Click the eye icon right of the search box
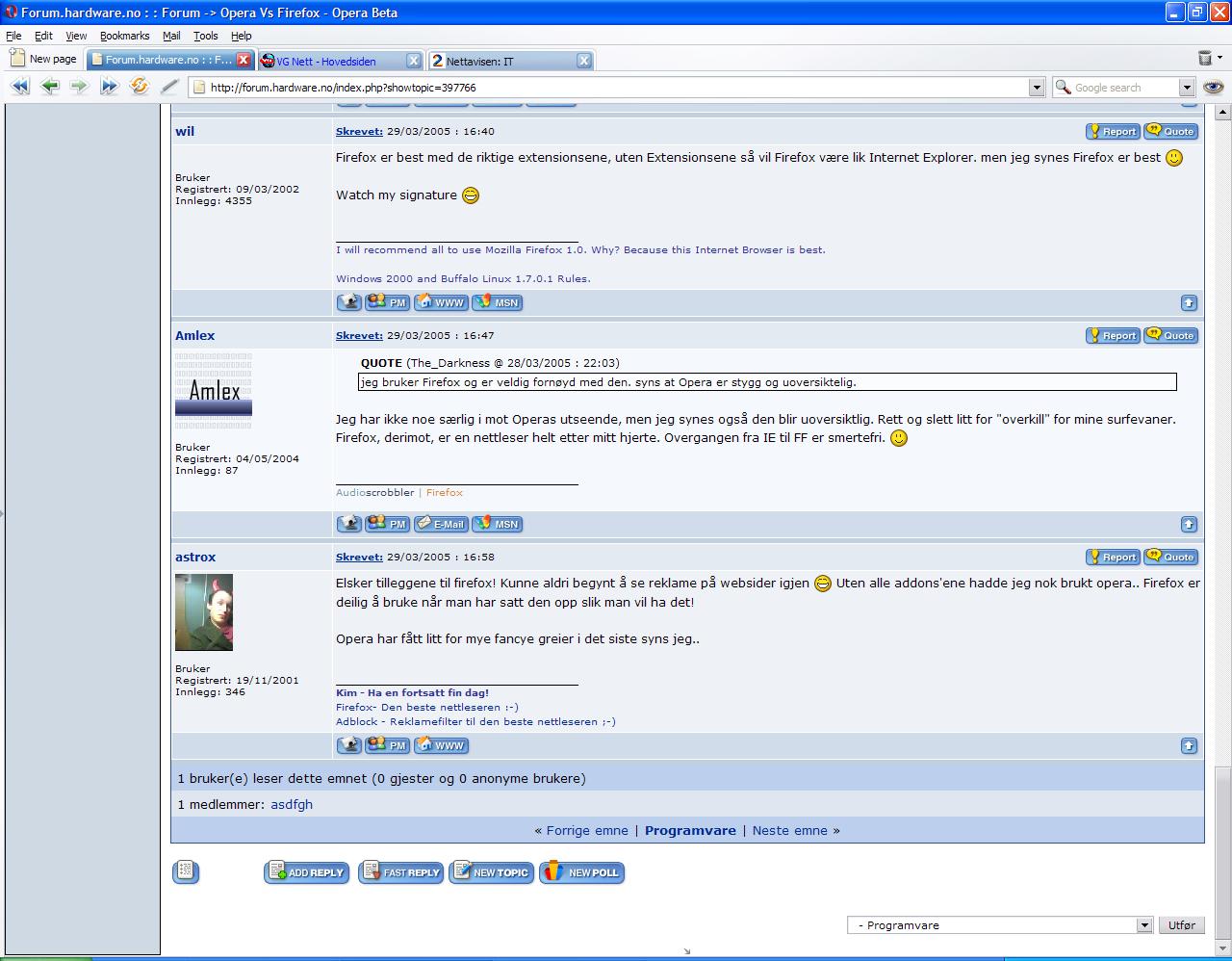Image resolution: width=1232 pixels, height=961 pixels. point(1214,88)
